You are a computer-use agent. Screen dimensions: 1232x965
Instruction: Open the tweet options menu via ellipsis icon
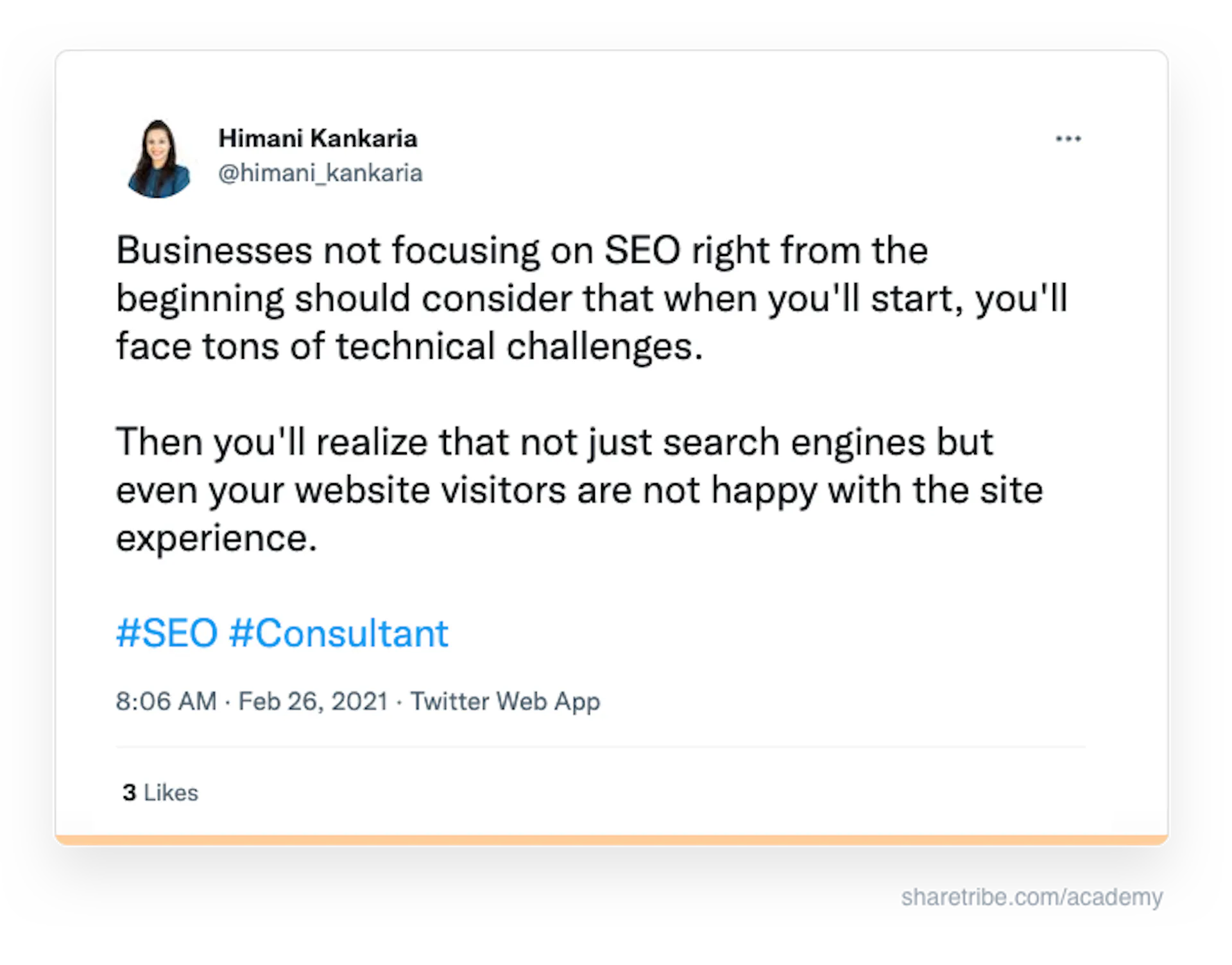1068,137
